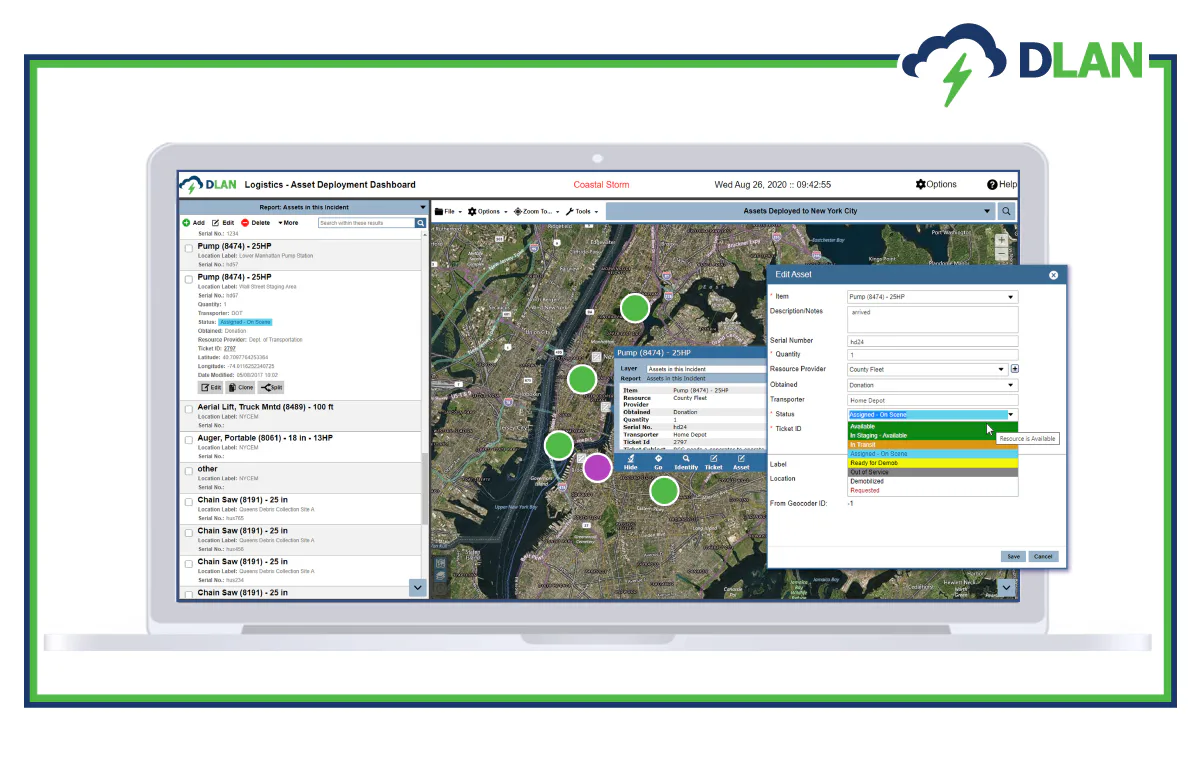Image resolution: width=1200 pixels, height=762 pixels.
Task: Click the map search magnifier button
Action: coord(1007,211)
